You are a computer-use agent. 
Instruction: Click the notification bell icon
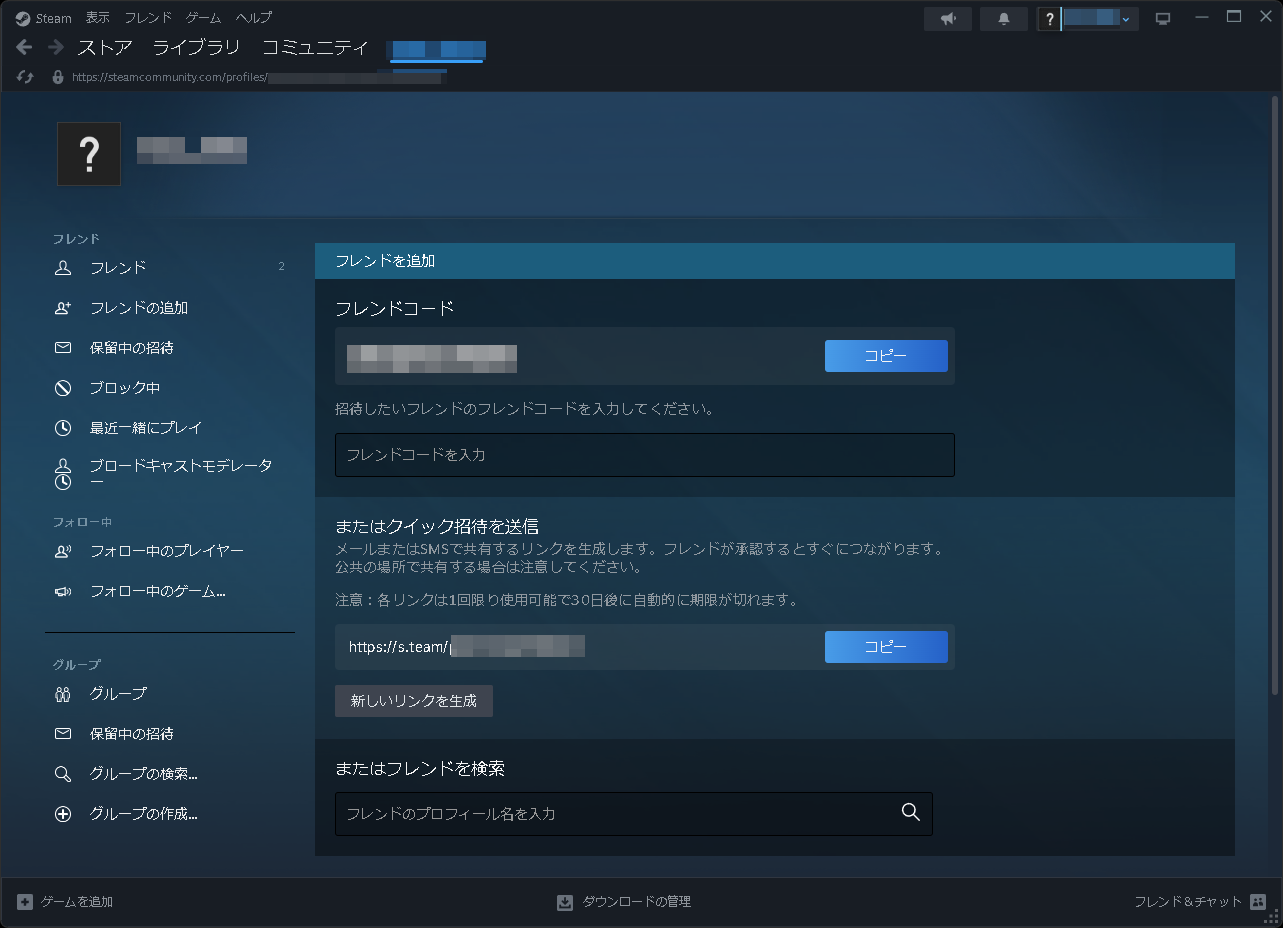point(1003,17)
